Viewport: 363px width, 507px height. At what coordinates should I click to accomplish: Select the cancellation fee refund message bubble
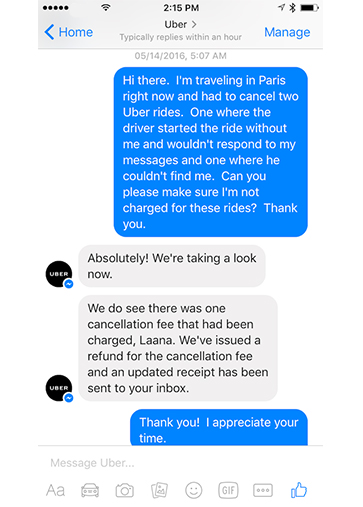[x=178, y=348]
